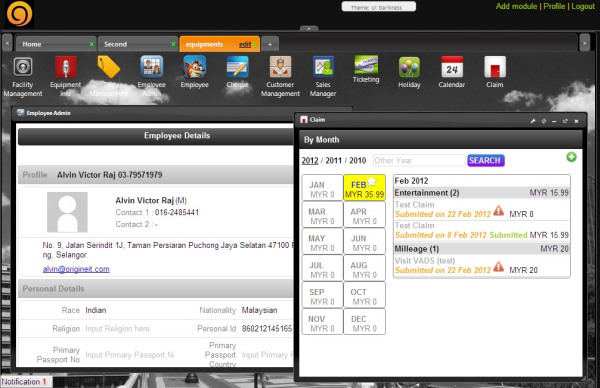
Task: Expand the collapsed top panel handle
Action: (309, 28)
